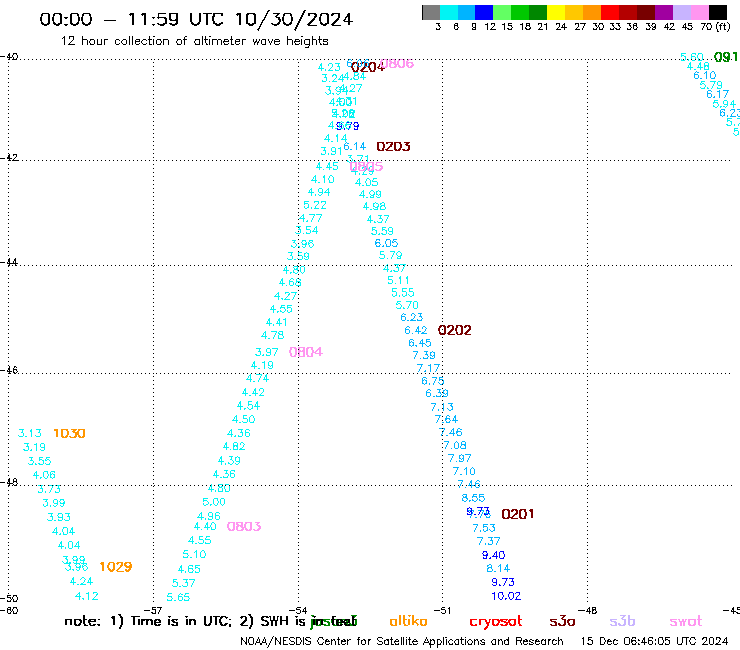740x650 pixels.
Task: Click the date range title 10/30/2024
Action: click(294, 19)
